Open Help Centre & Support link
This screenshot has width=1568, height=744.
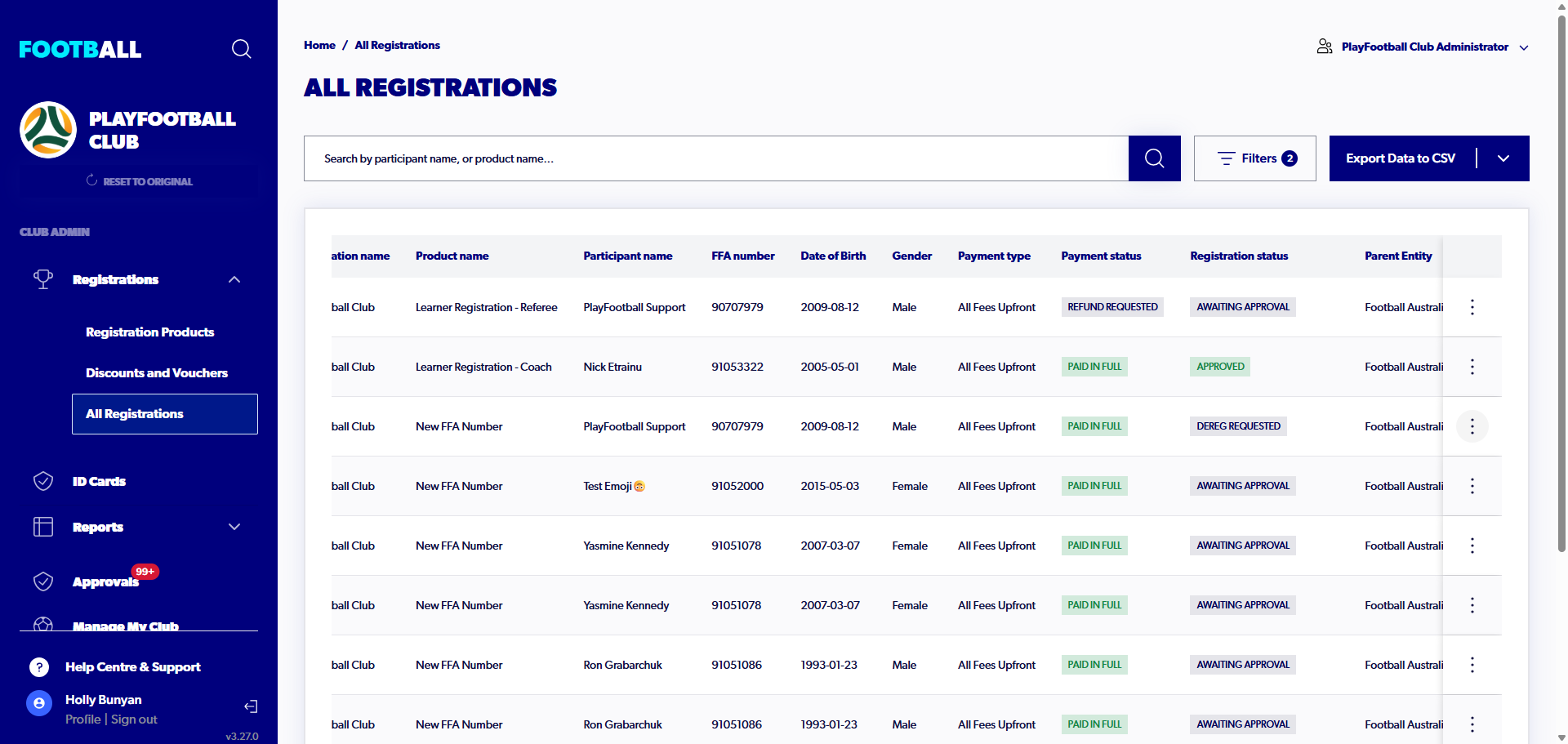coord(133,667)
